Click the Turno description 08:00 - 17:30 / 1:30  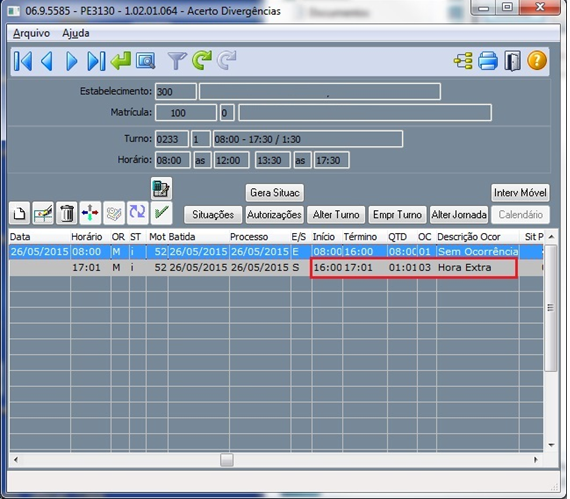click(x=308, y=139)
